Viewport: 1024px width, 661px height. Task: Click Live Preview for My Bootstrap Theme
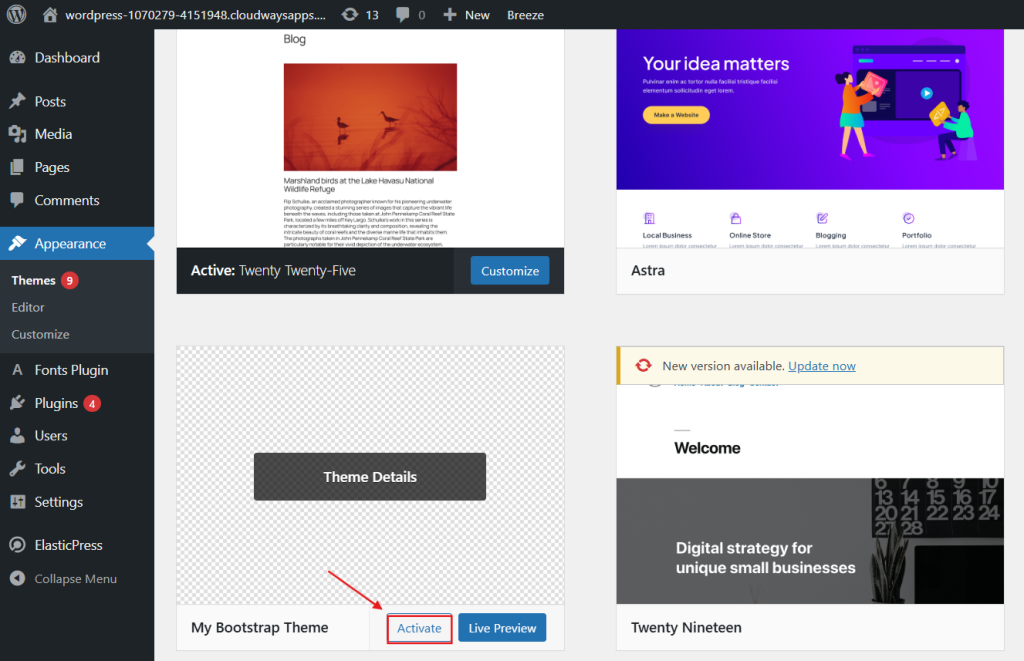[502, 628]
